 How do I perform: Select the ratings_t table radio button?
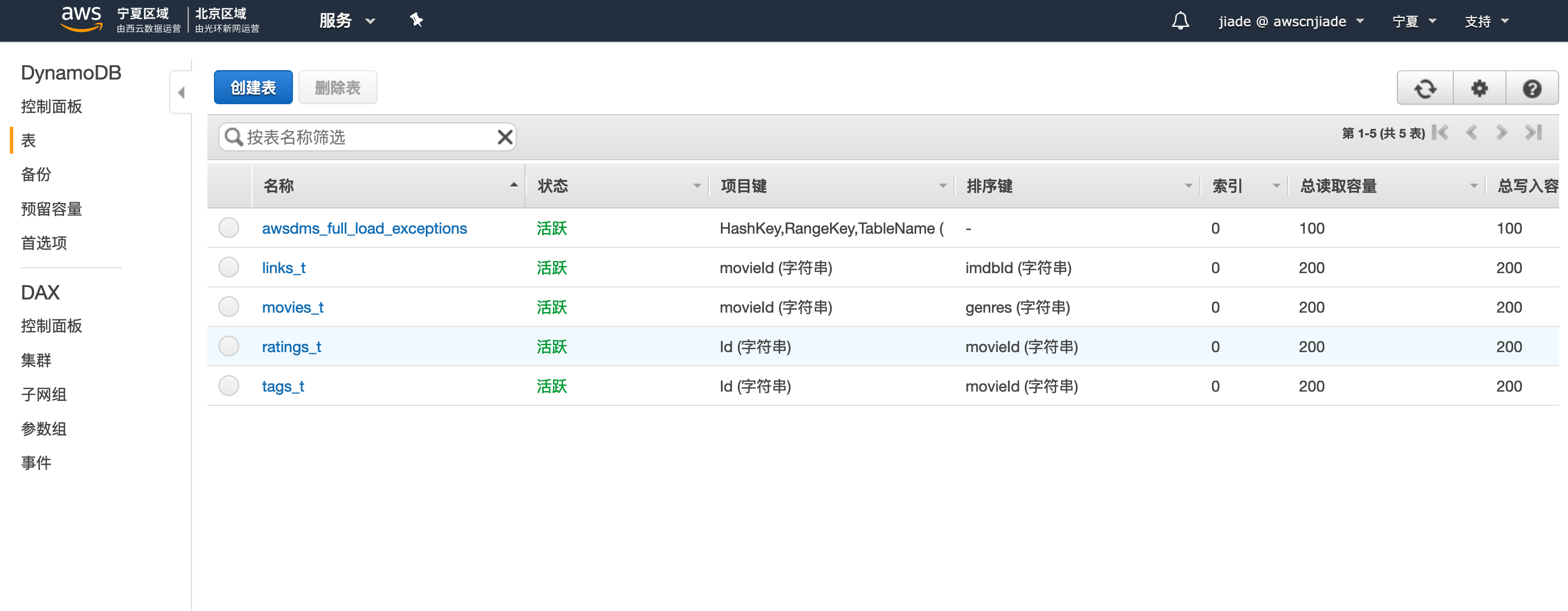(x=229, y=347)
